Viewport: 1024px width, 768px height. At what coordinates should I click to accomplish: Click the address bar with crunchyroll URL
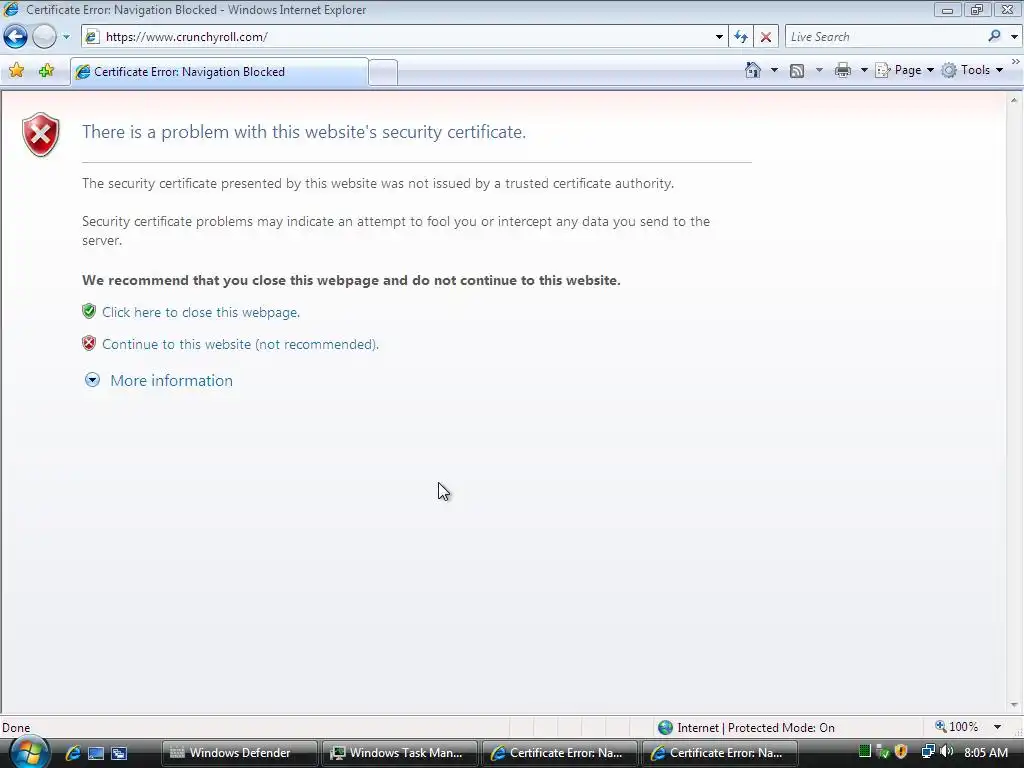(404, 37)
